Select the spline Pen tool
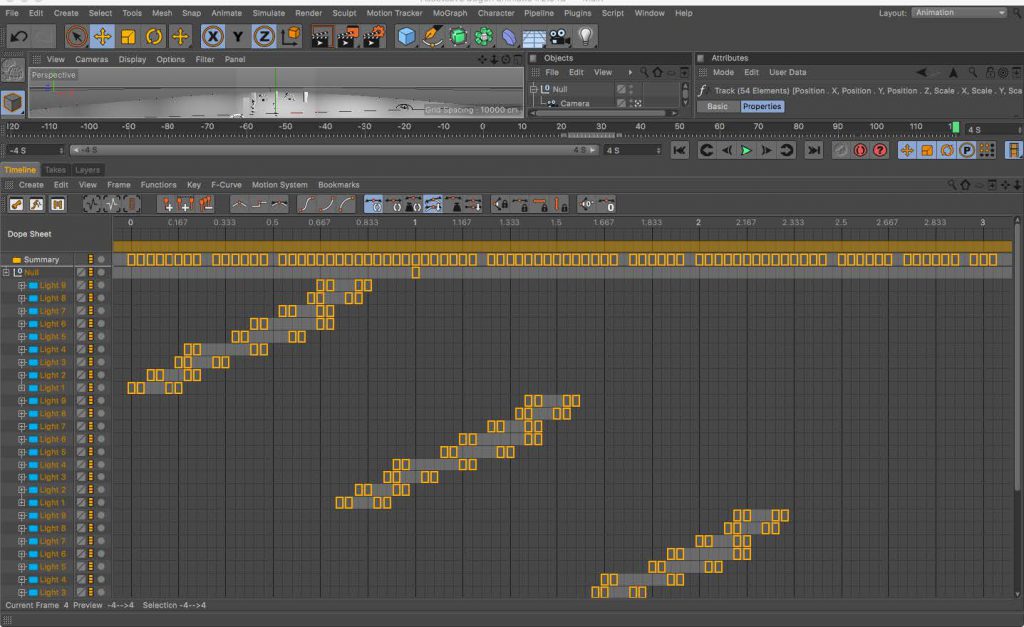The width and height of the screenshot is (1024, 627). coord(432,37)
